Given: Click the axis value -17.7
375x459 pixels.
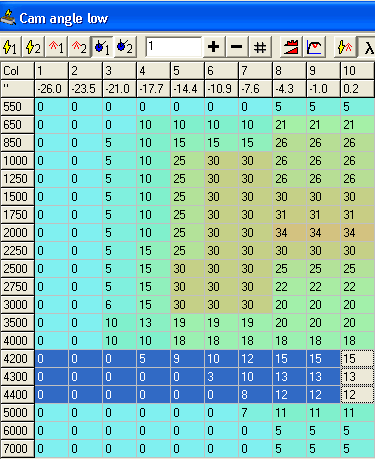Looking at the screenshot, I should (154, 89).
